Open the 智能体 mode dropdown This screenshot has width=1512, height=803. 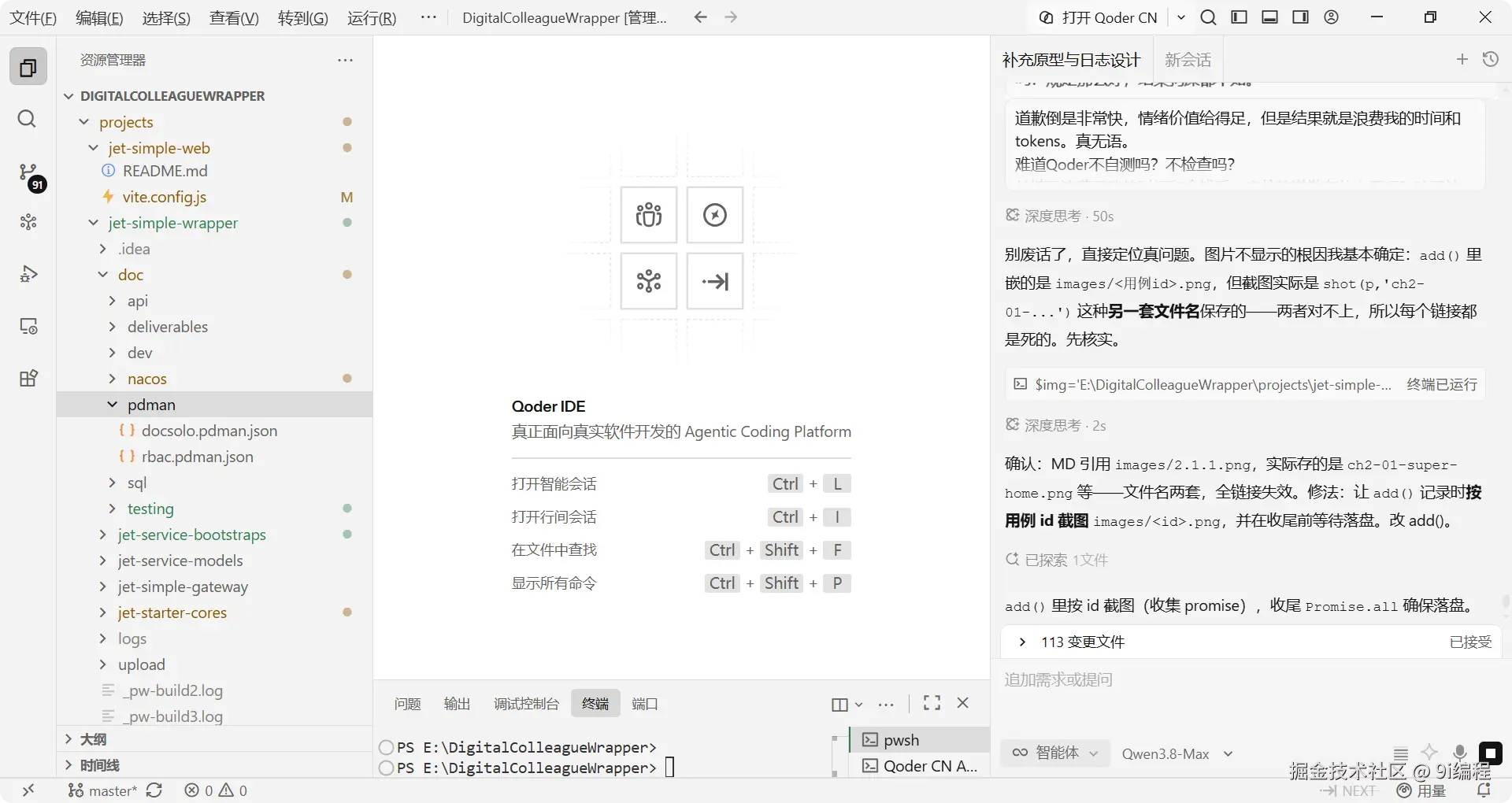[1055, 753]
